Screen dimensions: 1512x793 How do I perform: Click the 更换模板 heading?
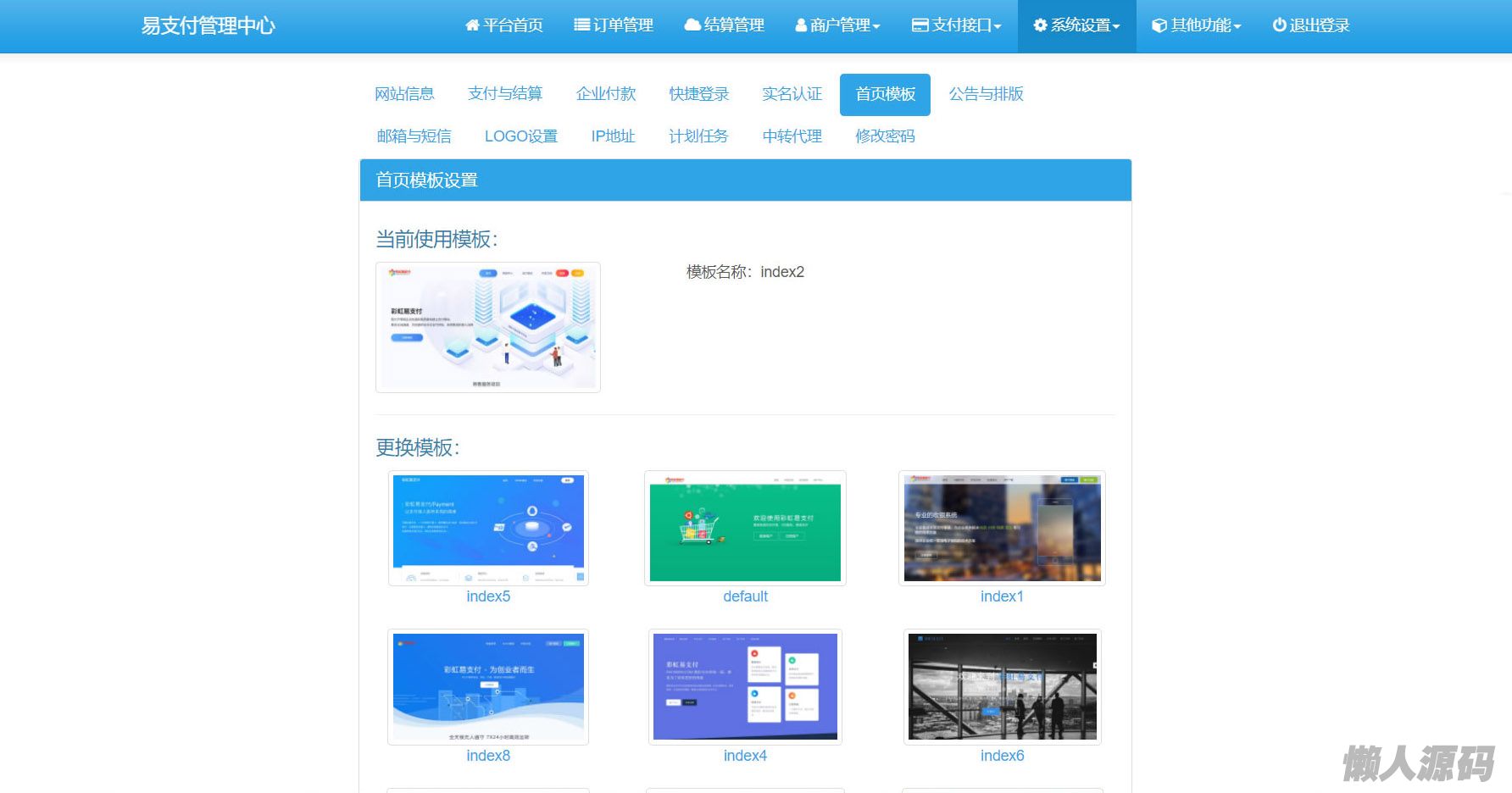tap(418, 447)
